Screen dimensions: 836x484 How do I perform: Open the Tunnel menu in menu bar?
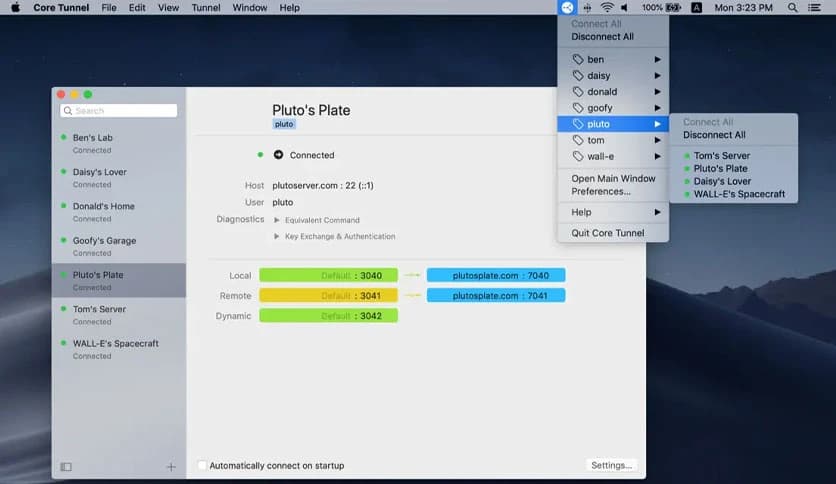[206, 7]
